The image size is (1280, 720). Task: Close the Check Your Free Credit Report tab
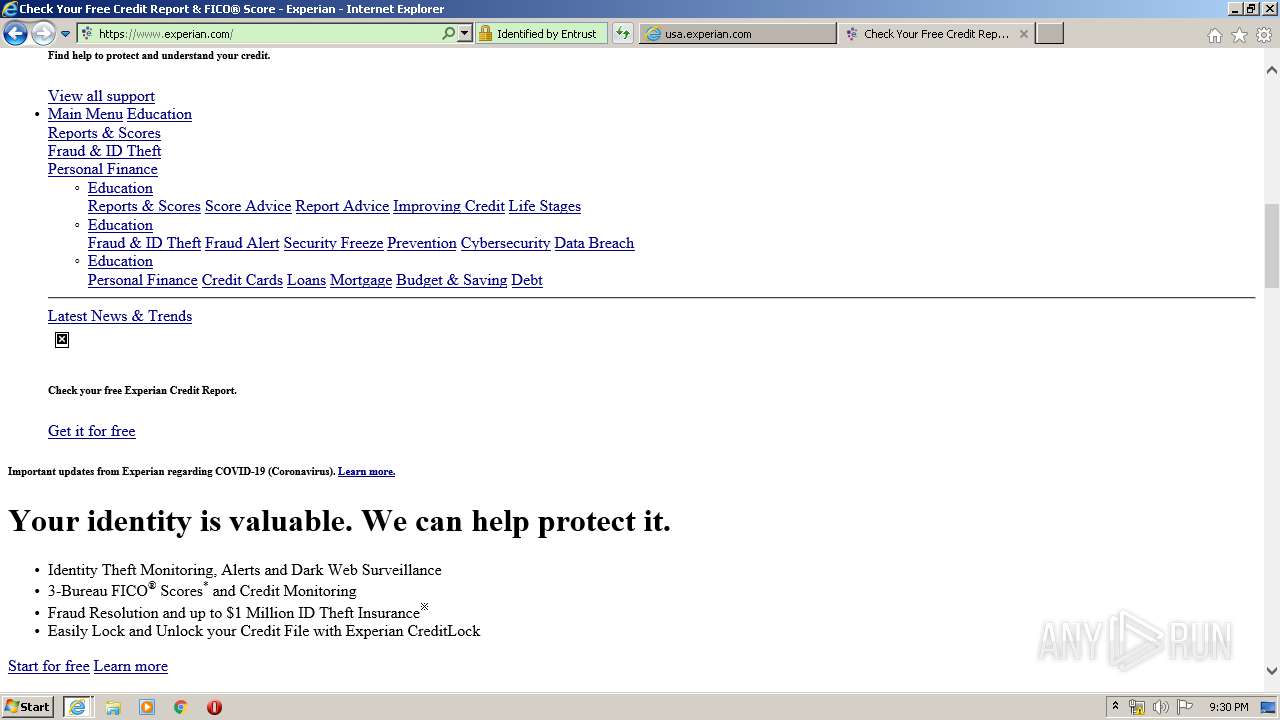pyautogui.click(x=1023, y=33)
